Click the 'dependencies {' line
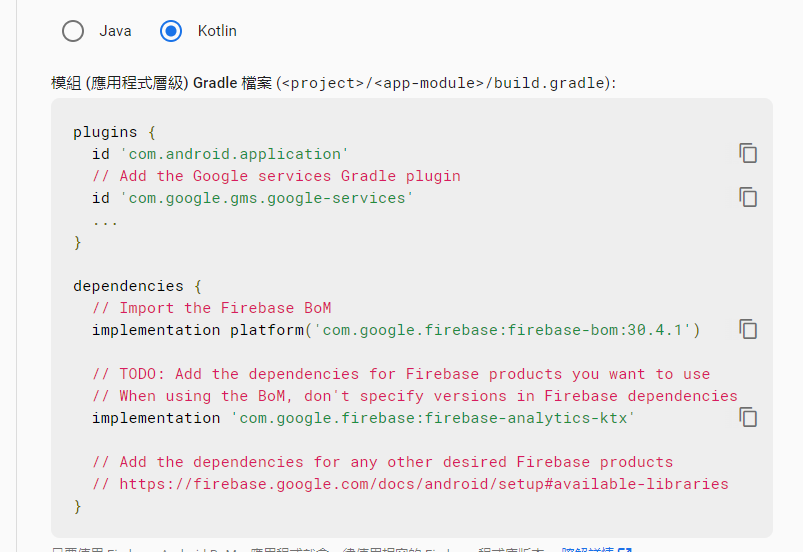 click(x=137, y=286)
